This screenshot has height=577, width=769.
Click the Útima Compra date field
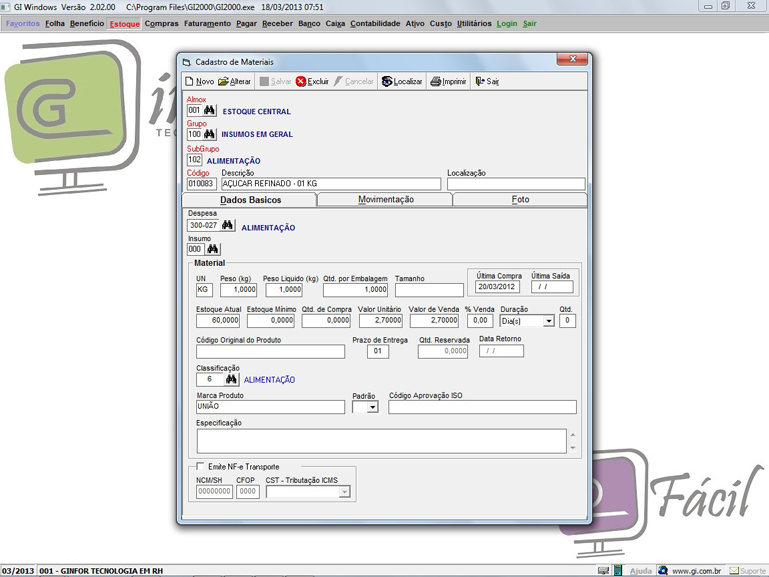click(x=497, y=287)
